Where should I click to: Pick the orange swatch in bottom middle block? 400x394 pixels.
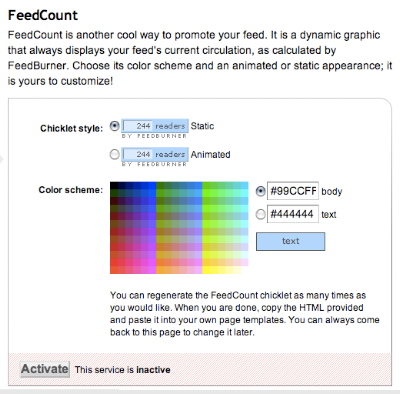(160, 270)
